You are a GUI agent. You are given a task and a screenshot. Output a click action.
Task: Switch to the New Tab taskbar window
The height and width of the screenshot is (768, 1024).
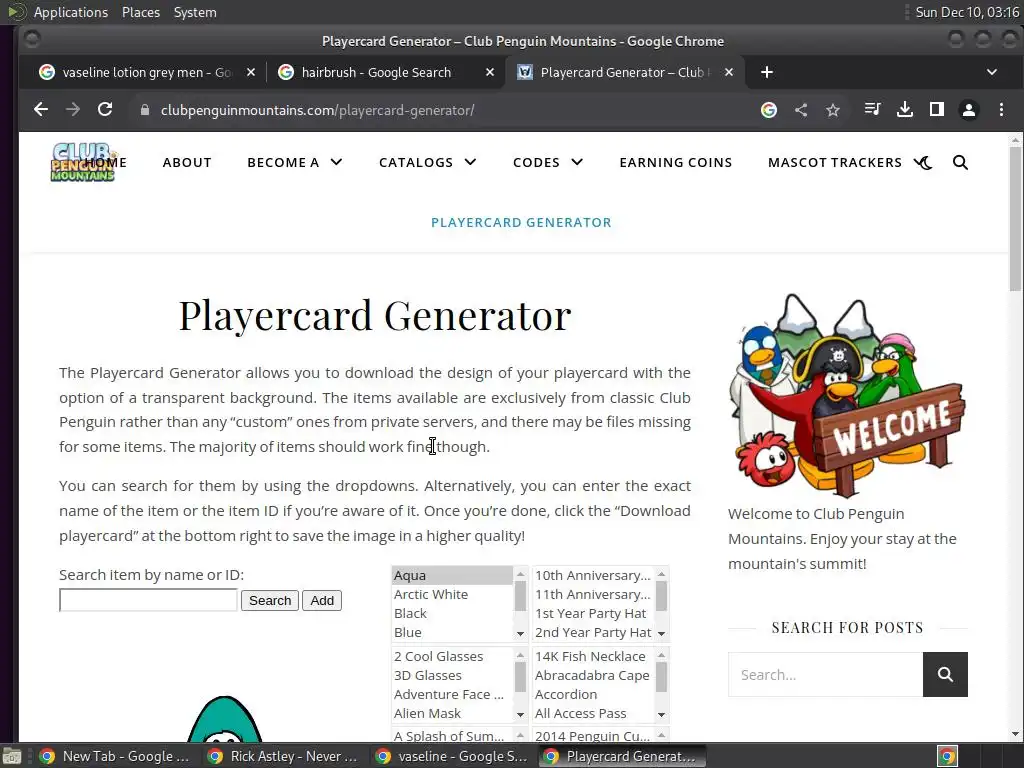(x=115, y=756)
